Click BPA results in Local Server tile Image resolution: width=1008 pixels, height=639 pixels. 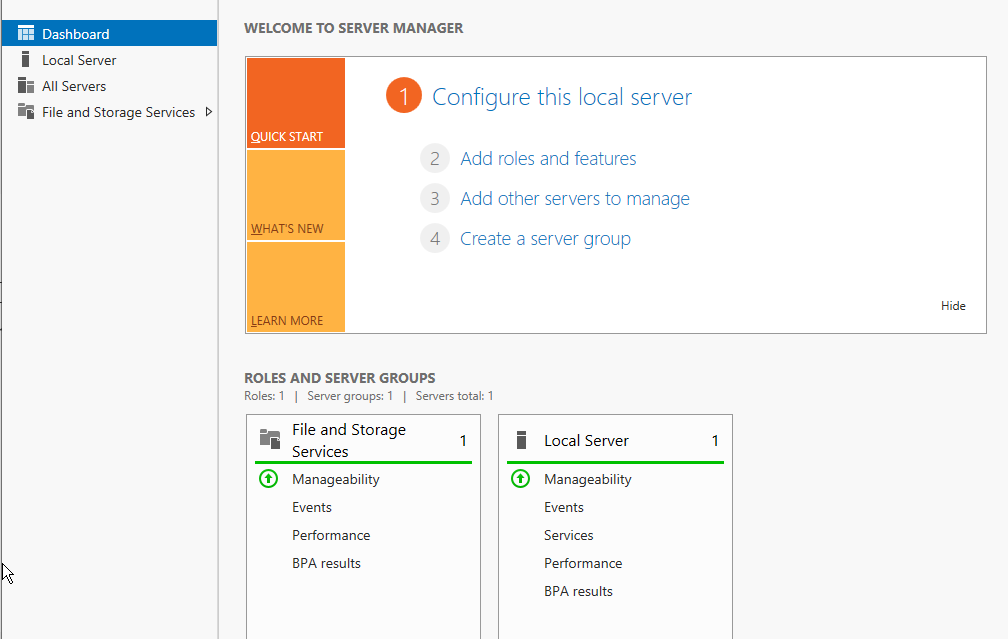click(x=579, y=591)
